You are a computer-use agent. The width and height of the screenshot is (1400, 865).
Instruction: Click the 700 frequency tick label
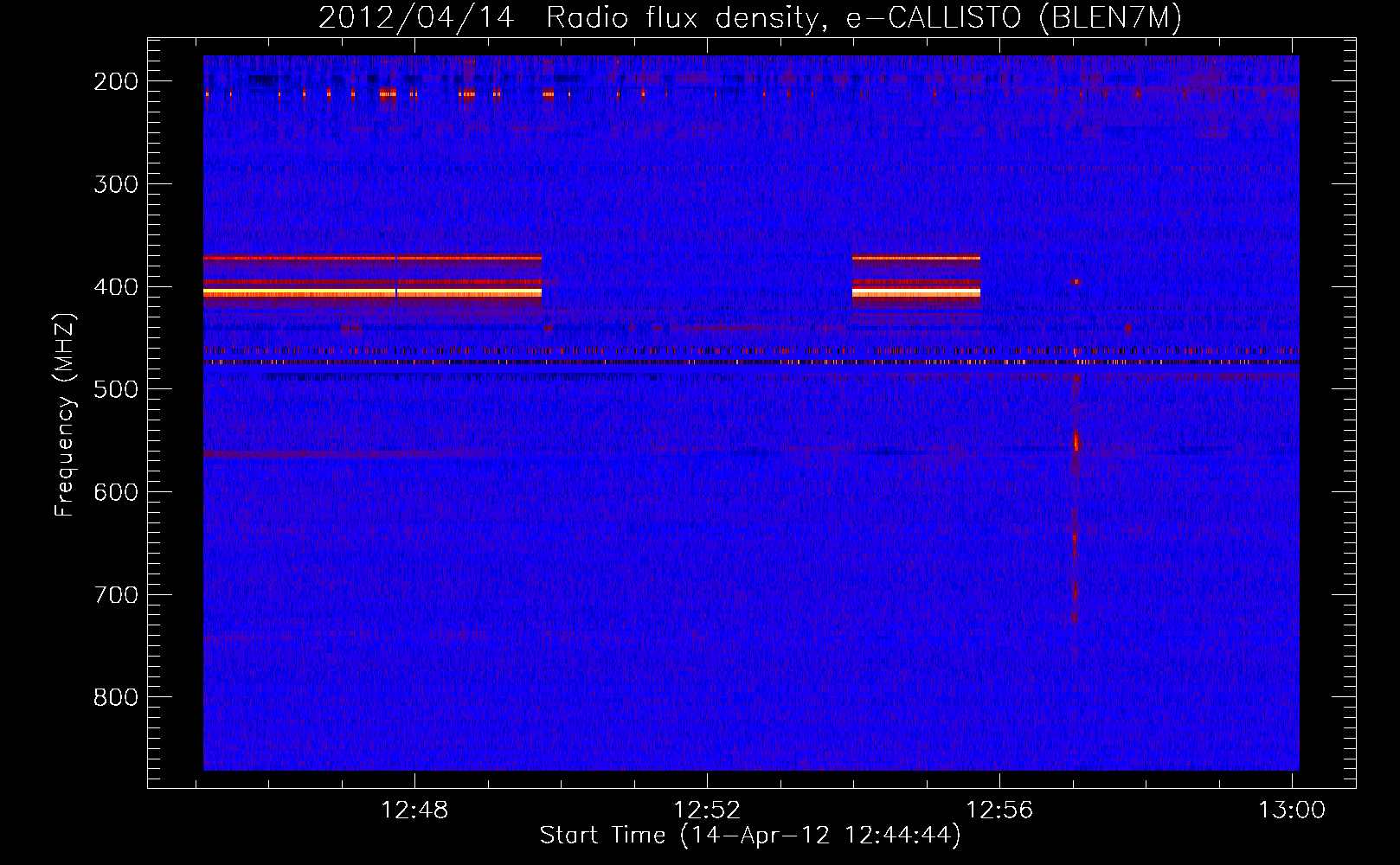coord(116,595)
